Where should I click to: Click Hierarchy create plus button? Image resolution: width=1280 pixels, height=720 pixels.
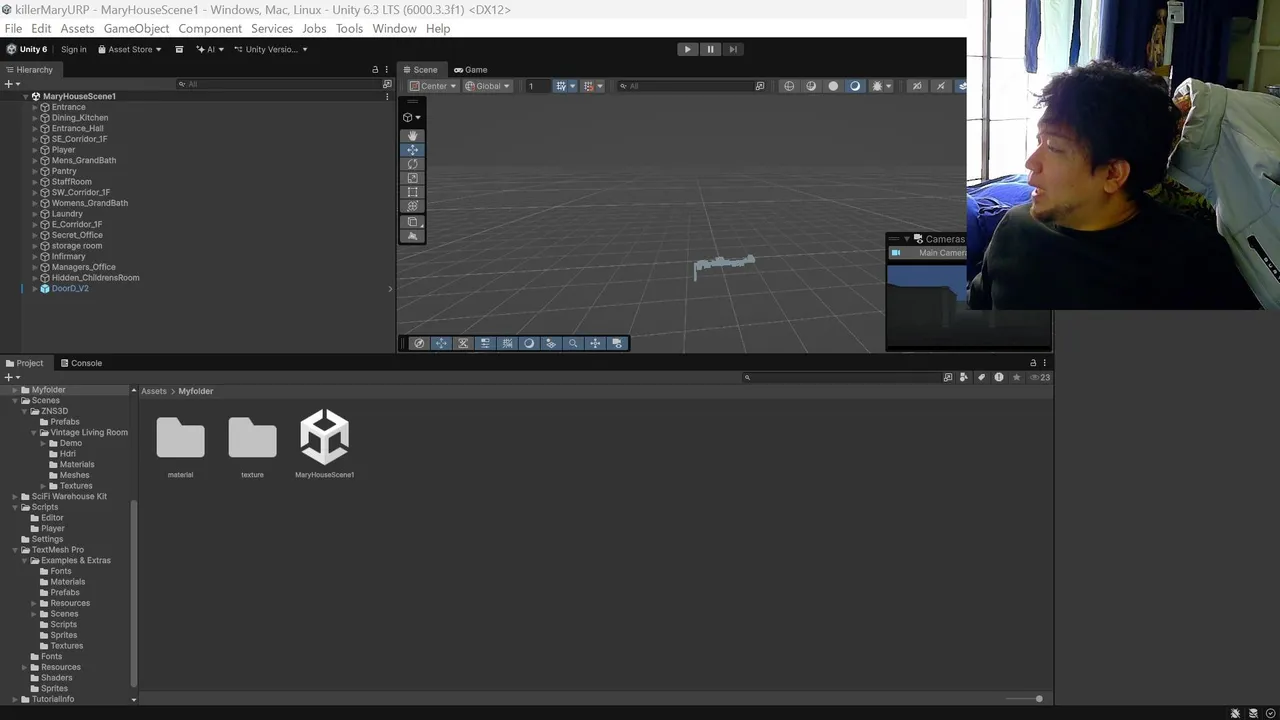[10, 84]
